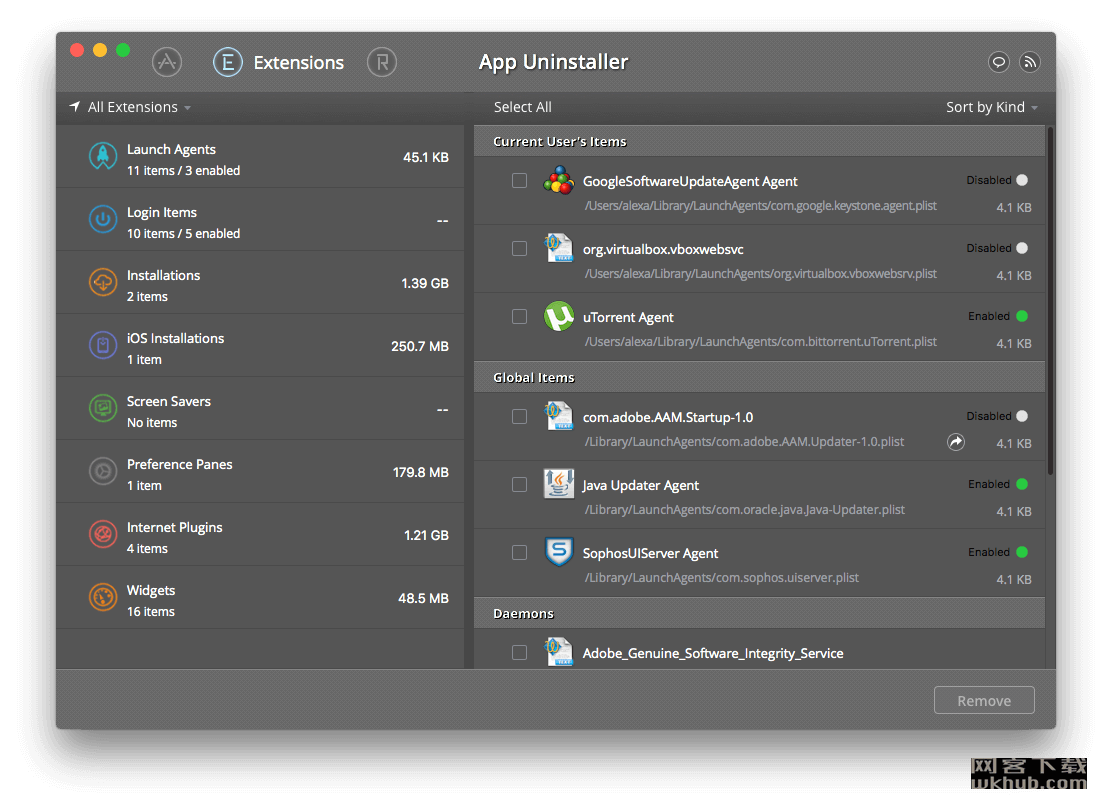Disable the Java Updater Agent status toggle

1022,484
